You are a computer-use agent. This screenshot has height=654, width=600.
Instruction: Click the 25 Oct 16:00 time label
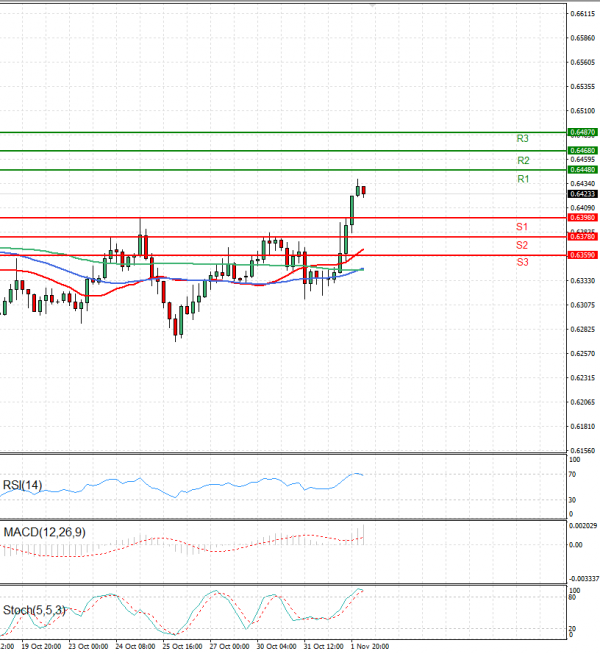pyautogui.click(x=182, y=646)
